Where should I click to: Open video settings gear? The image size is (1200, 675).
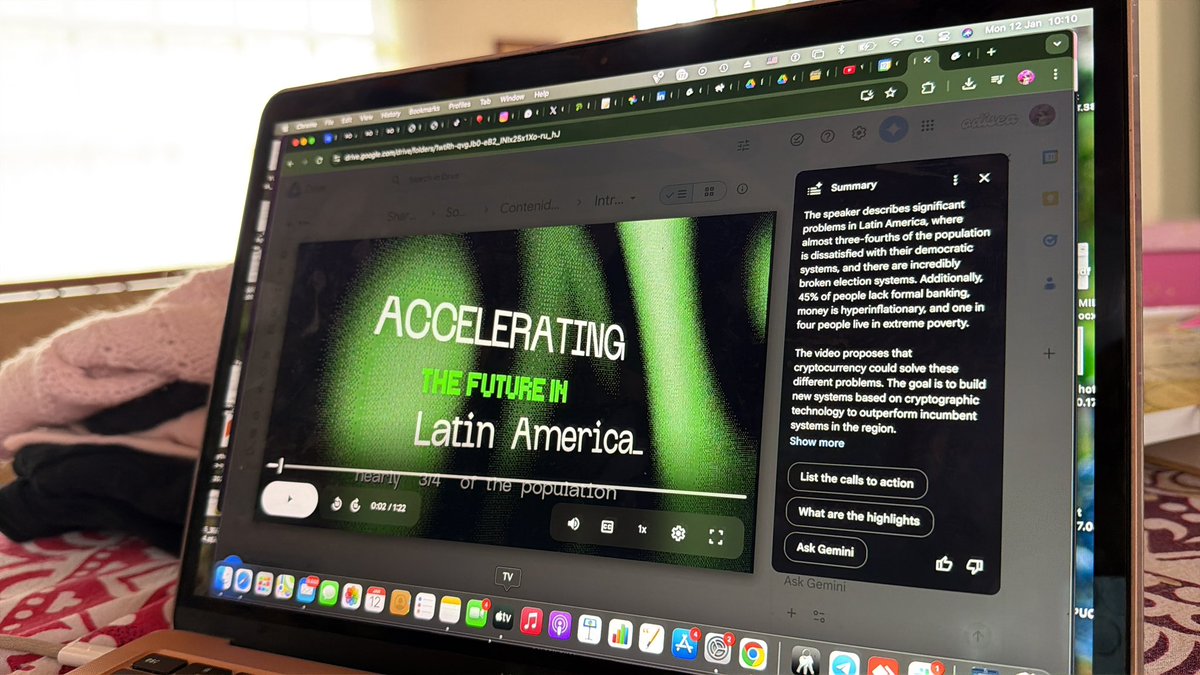pos(678,533)
